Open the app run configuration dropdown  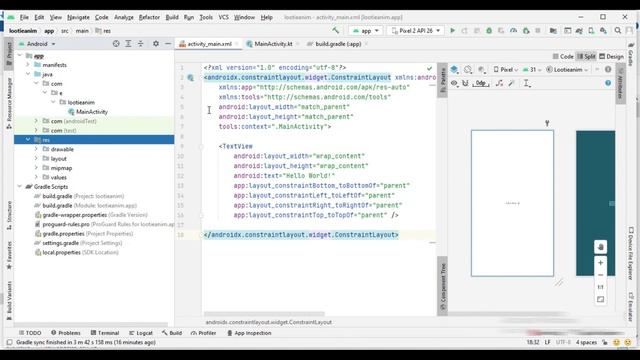366,31
